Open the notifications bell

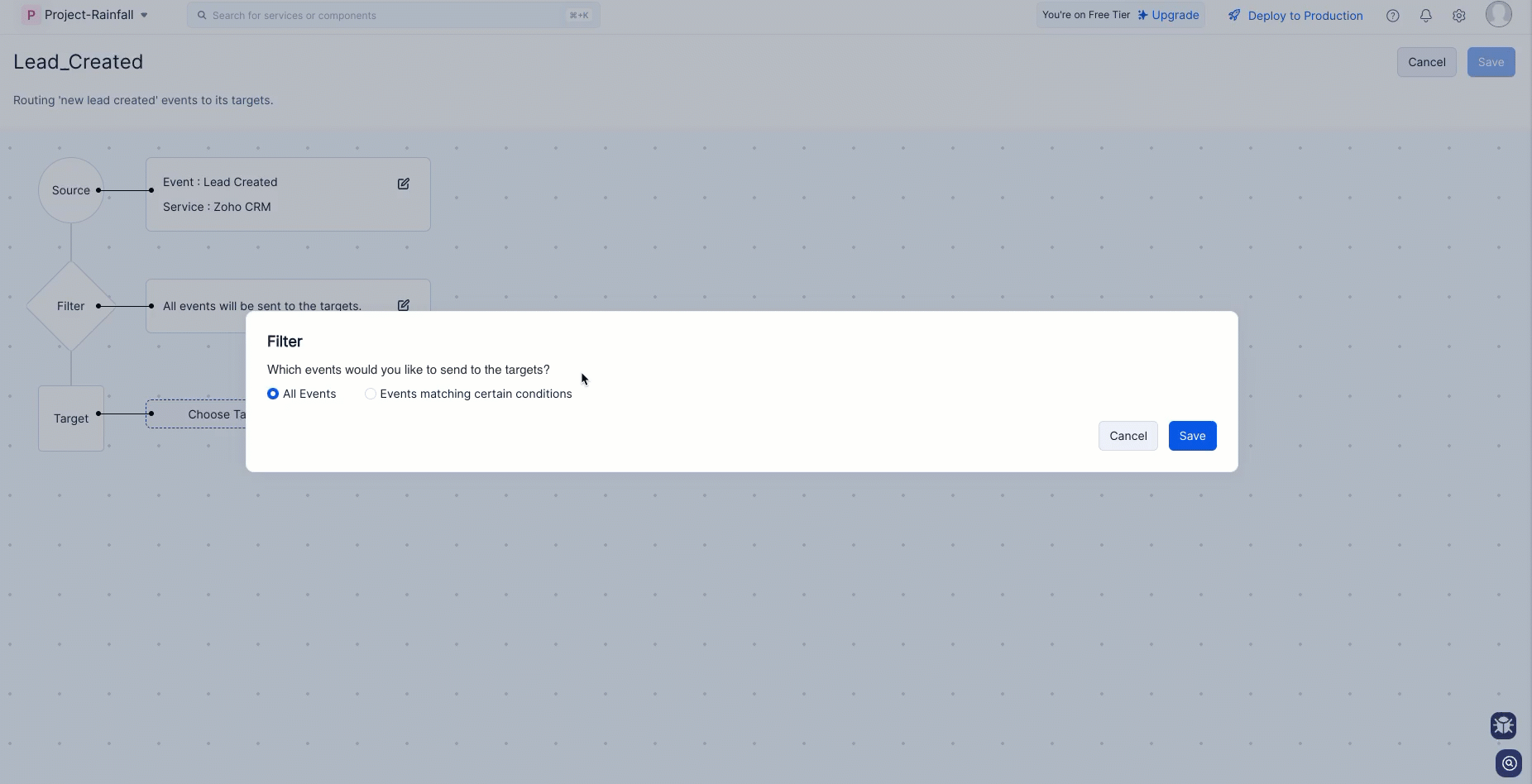(x=1426, y=16)
